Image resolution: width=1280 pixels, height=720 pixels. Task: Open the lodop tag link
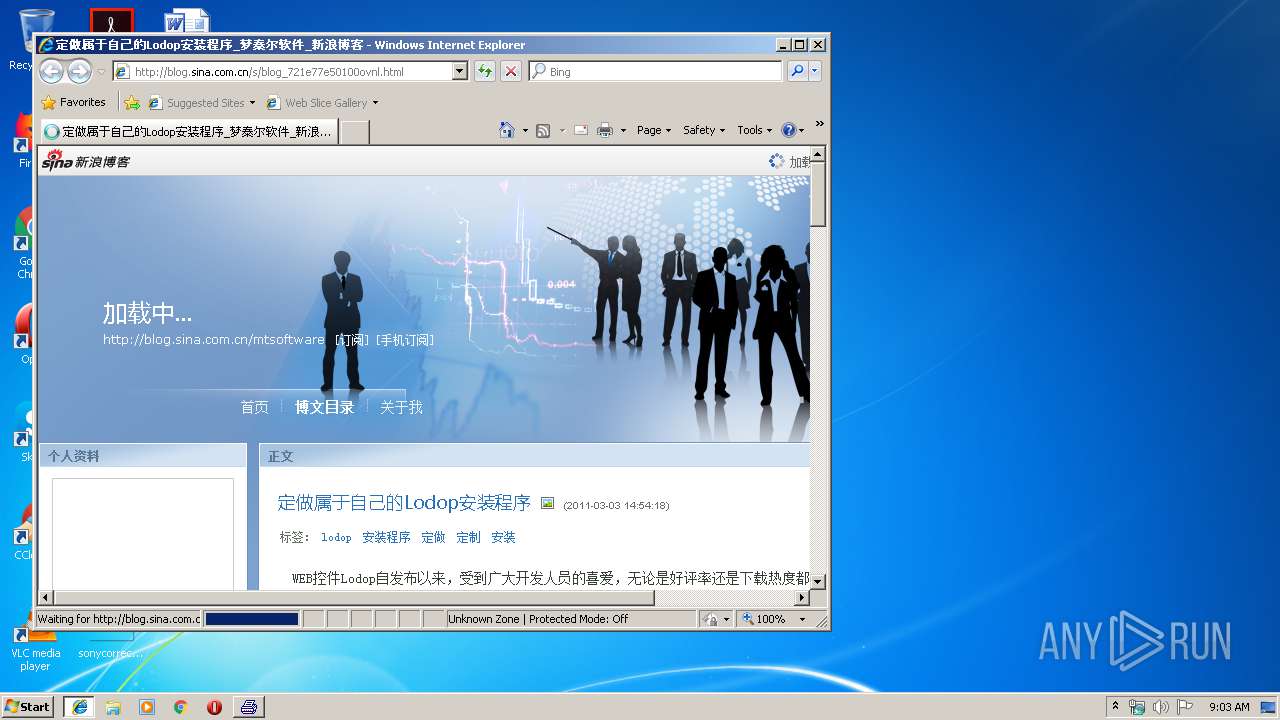point(336,537)
